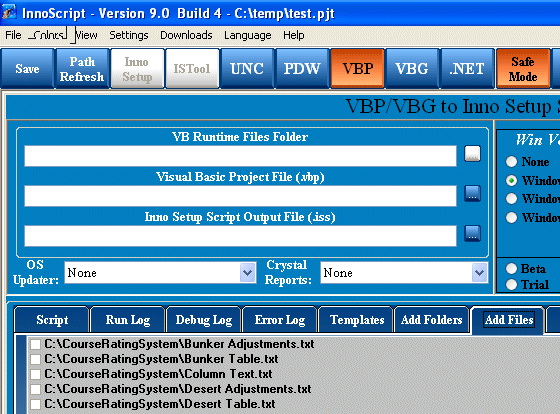Open the Crystal Reports dropdown arrow
Image resolution: width=560 pixels, height=414 pixels.
click(x=479, y=273)
